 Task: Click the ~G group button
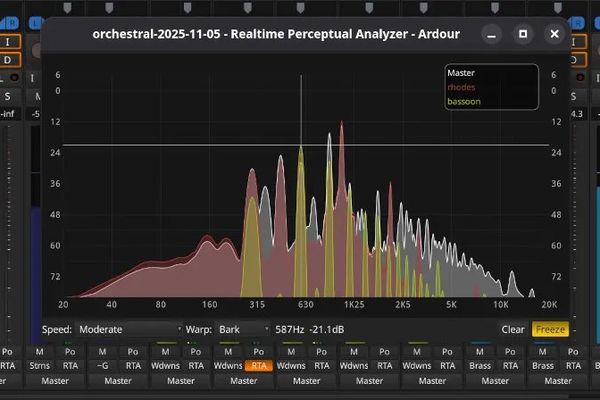[x=102, y=366]
